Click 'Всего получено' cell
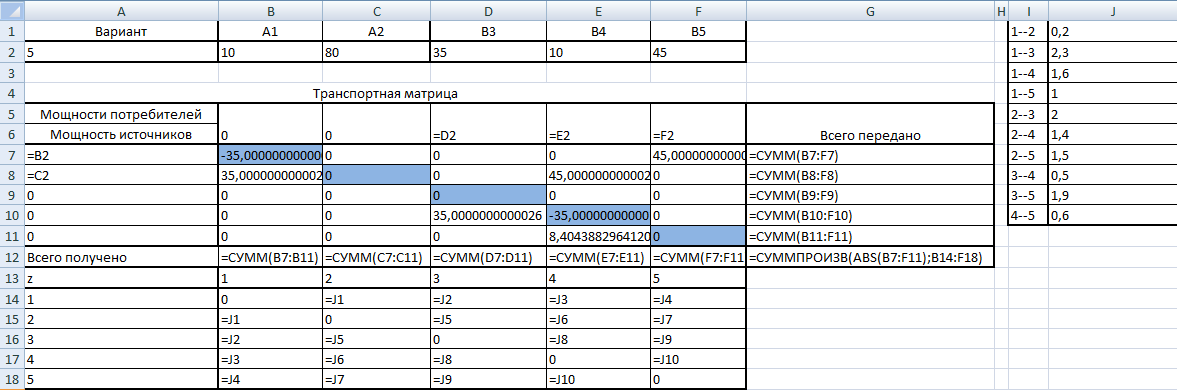 coord(122,257)
